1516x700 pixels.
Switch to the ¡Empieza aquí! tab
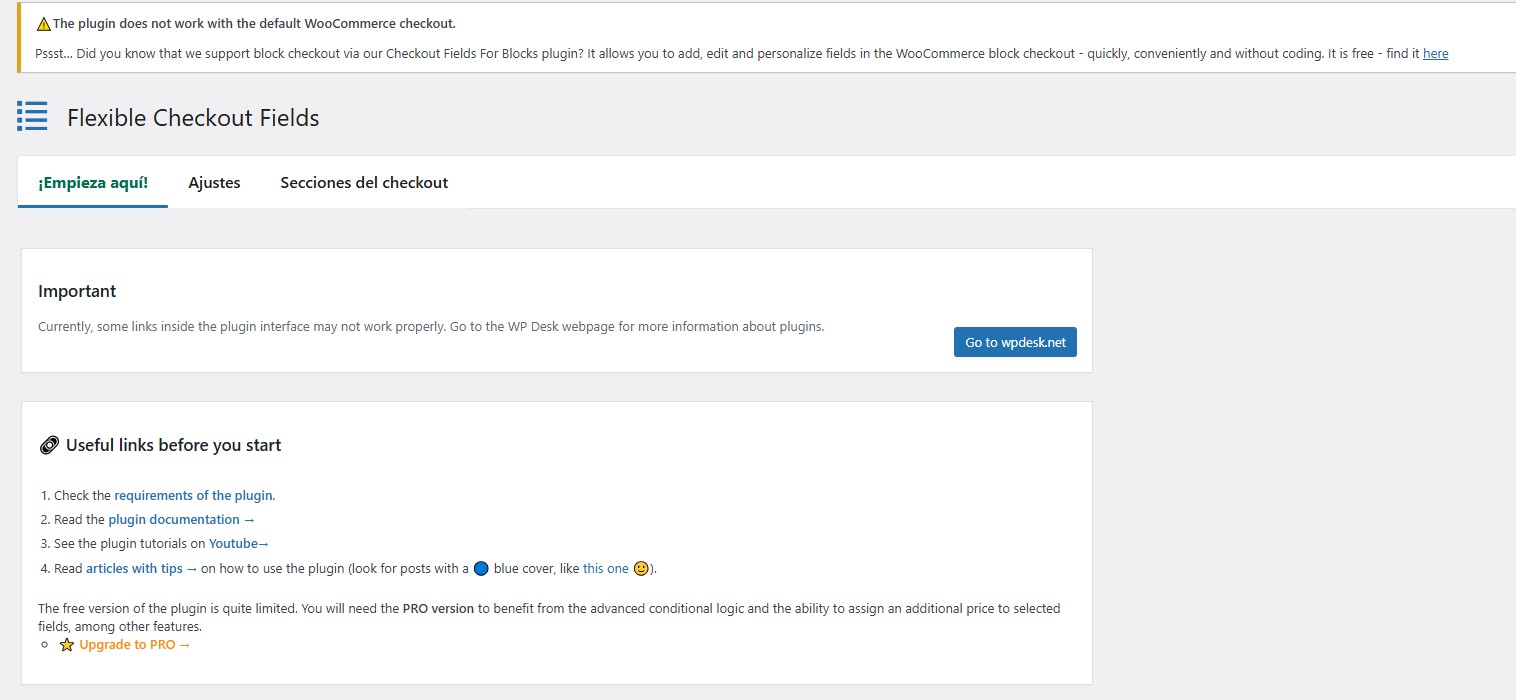(93, 183)
